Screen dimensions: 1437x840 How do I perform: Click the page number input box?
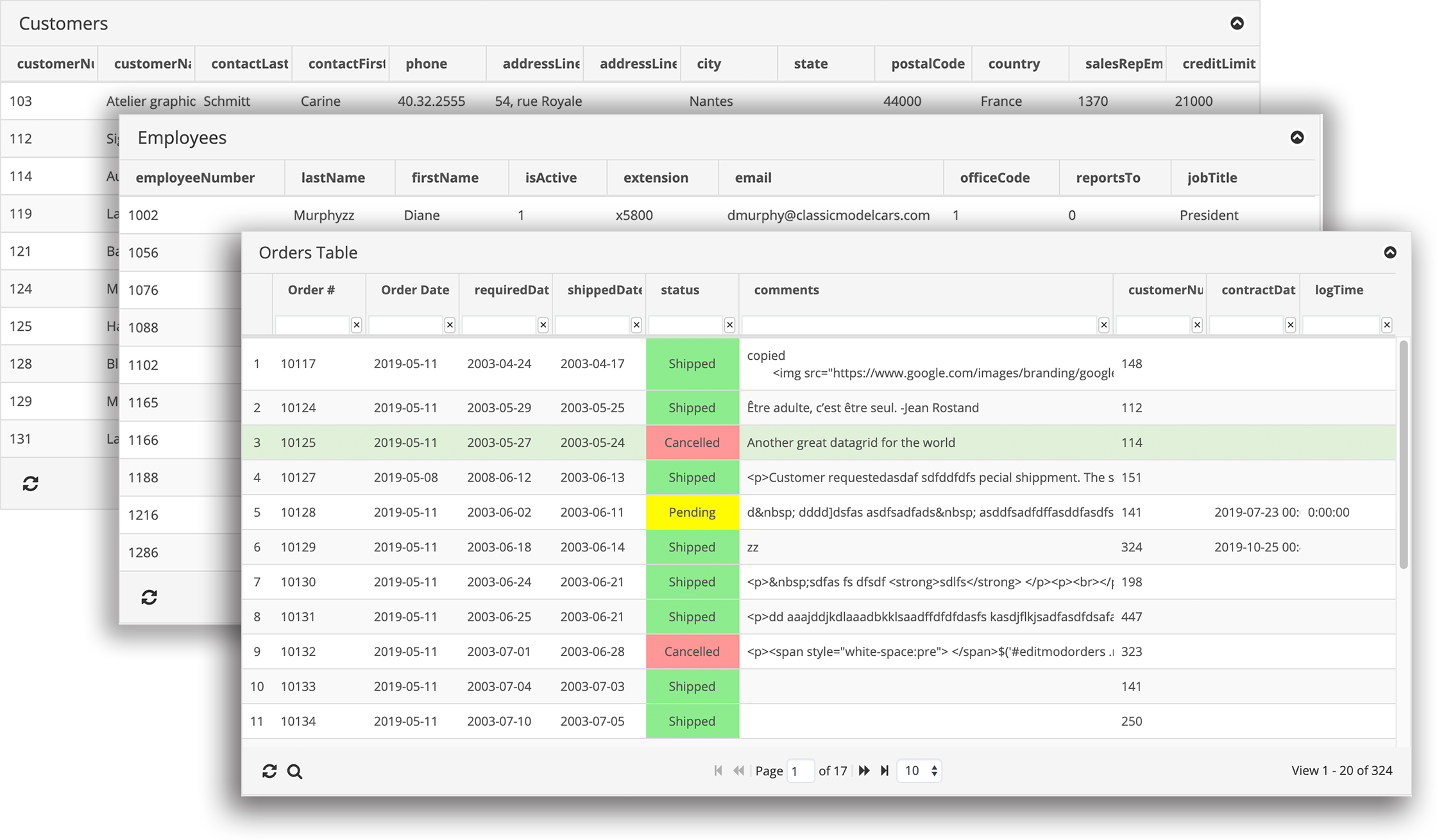800,770
